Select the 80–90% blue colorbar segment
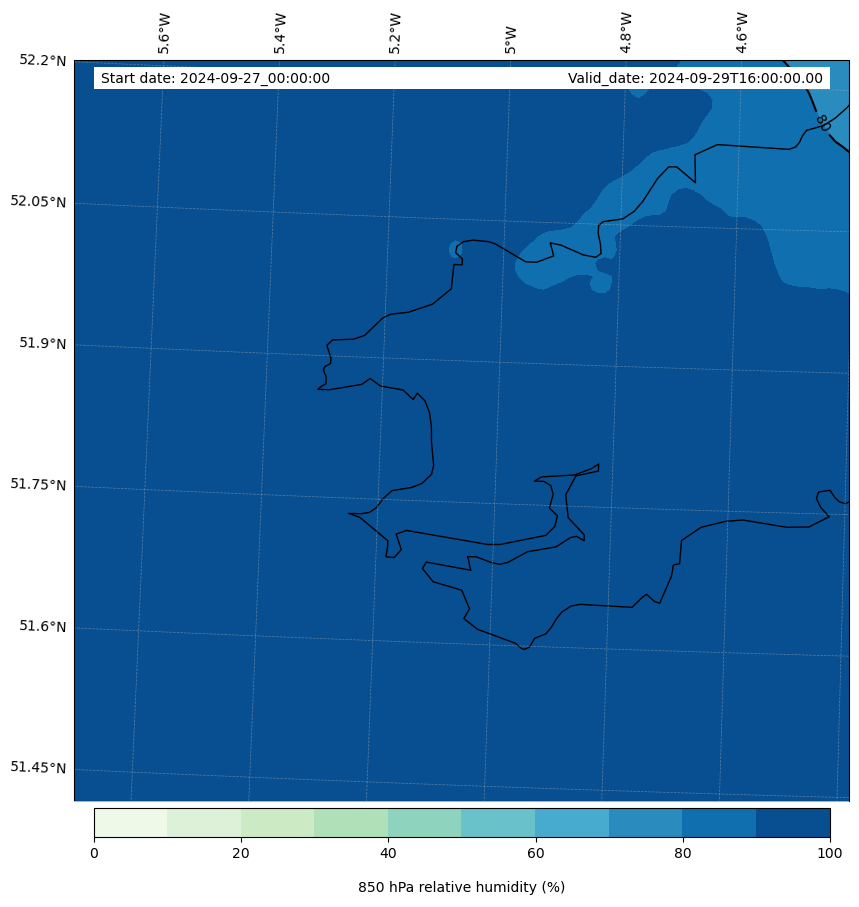Image resolution: width=859 pixels, height=907 pixels. pos(718,822)
